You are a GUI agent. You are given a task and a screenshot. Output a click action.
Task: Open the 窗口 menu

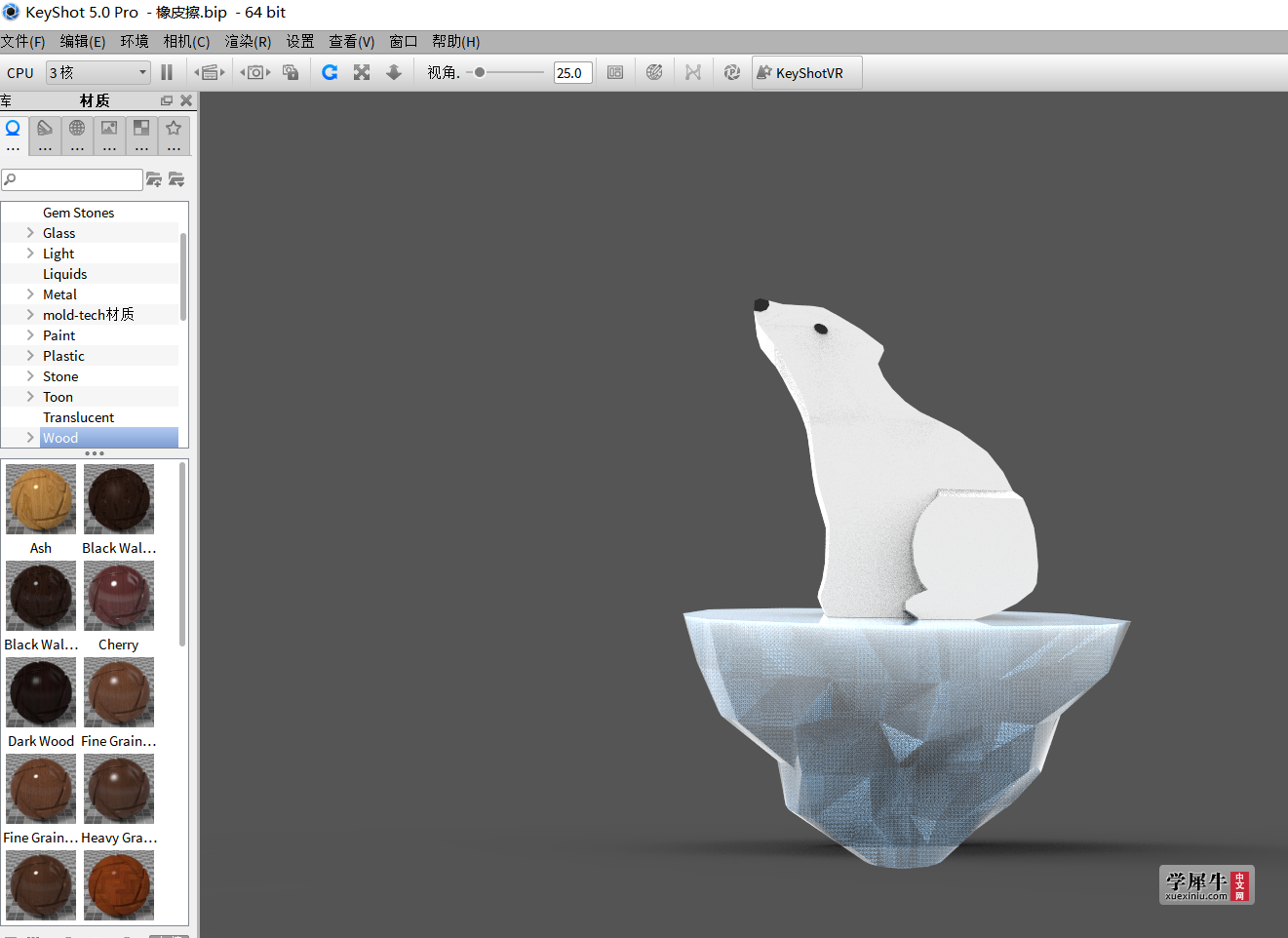point(404,41)
